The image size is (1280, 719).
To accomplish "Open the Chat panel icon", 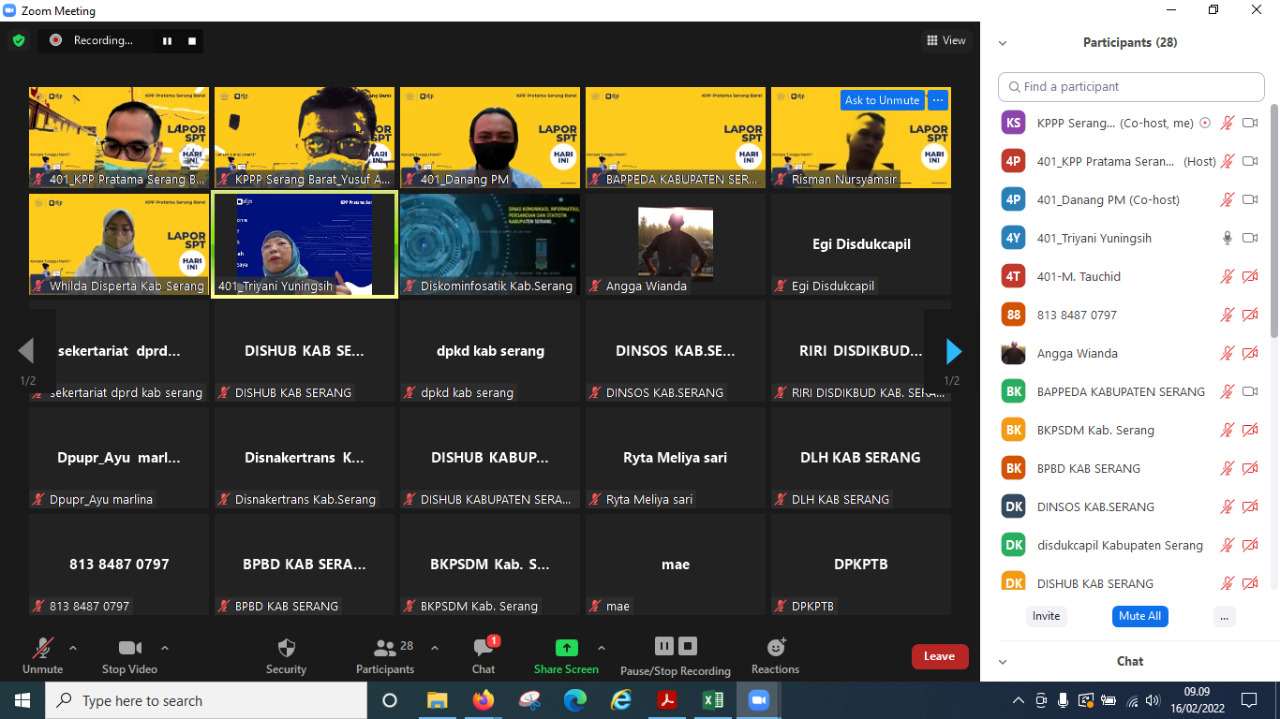I will 483,648.
